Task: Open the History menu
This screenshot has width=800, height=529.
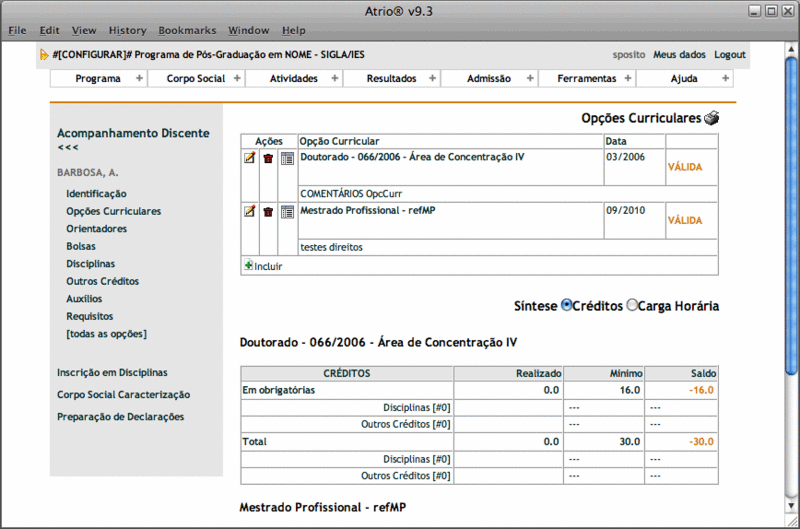Action: (x=127, y=31)
